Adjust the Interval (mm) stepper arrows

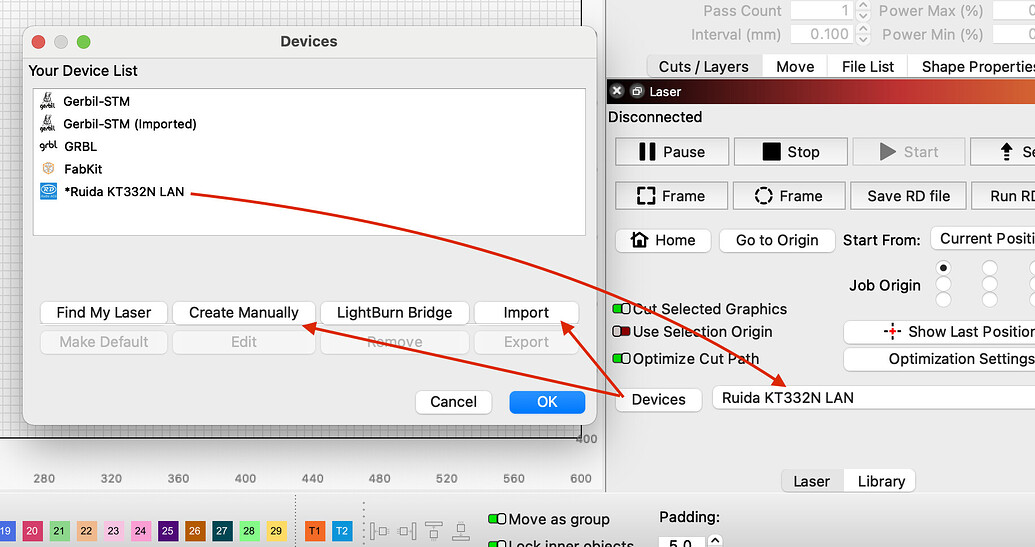tap(863, 34)
